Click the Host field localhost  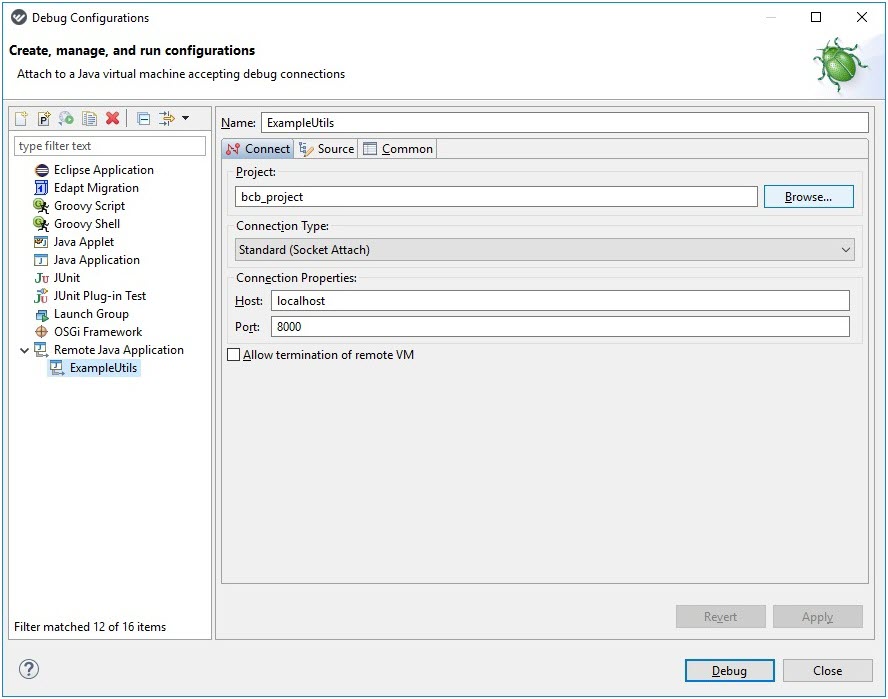point(560,301)
